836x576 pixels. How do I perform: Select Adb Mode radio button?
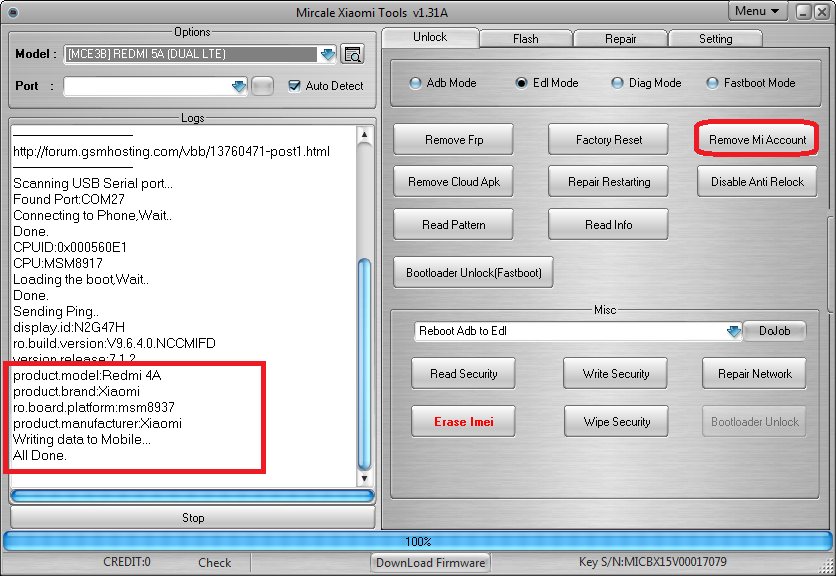pyautogui.click(x=415, y=83)
